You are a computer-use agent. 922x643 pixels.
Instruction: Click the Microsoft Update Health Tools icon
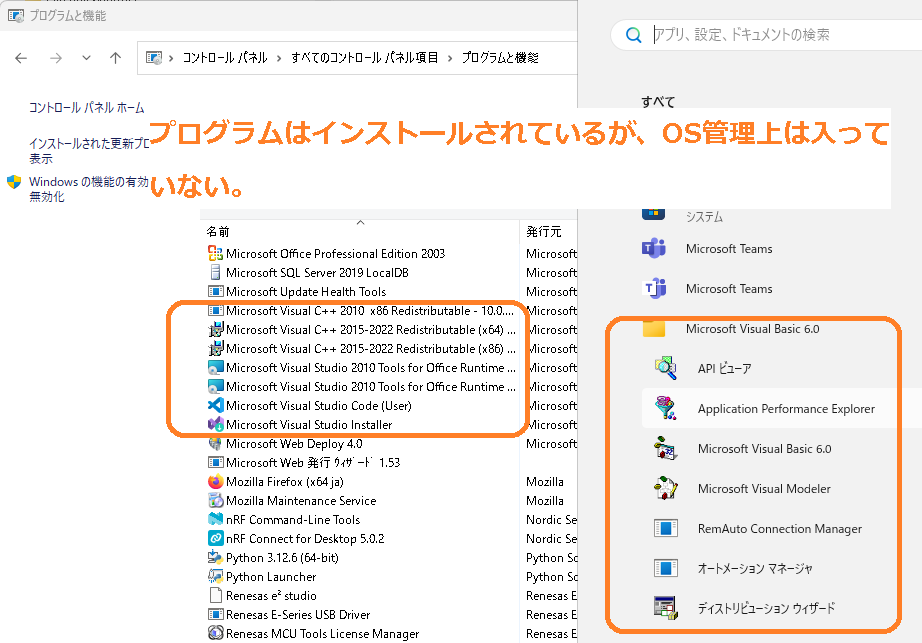215,292
